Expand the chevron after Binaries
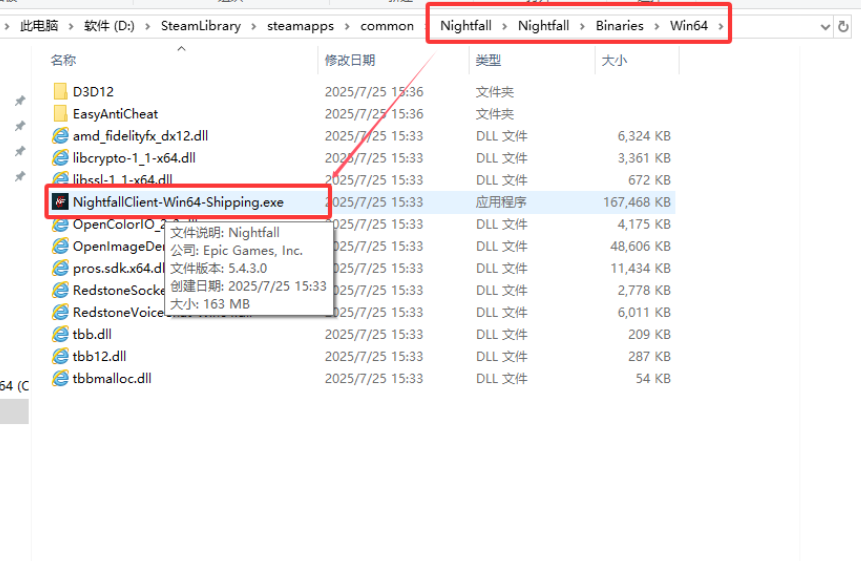 tap(657, 26)
